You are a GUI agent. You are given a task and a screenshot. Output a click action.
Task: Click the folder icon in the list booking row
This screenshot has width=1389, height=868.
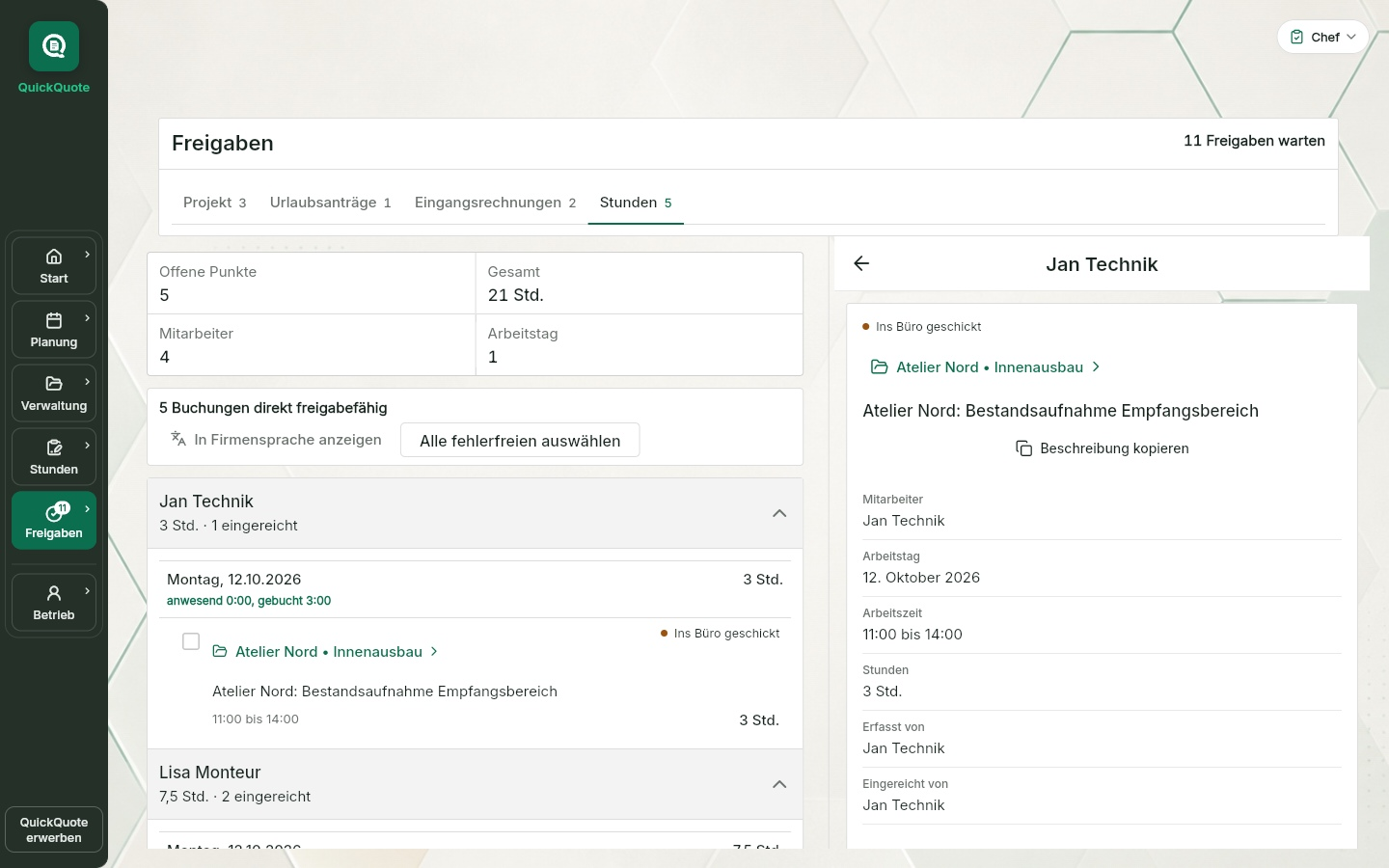(220, 652)
